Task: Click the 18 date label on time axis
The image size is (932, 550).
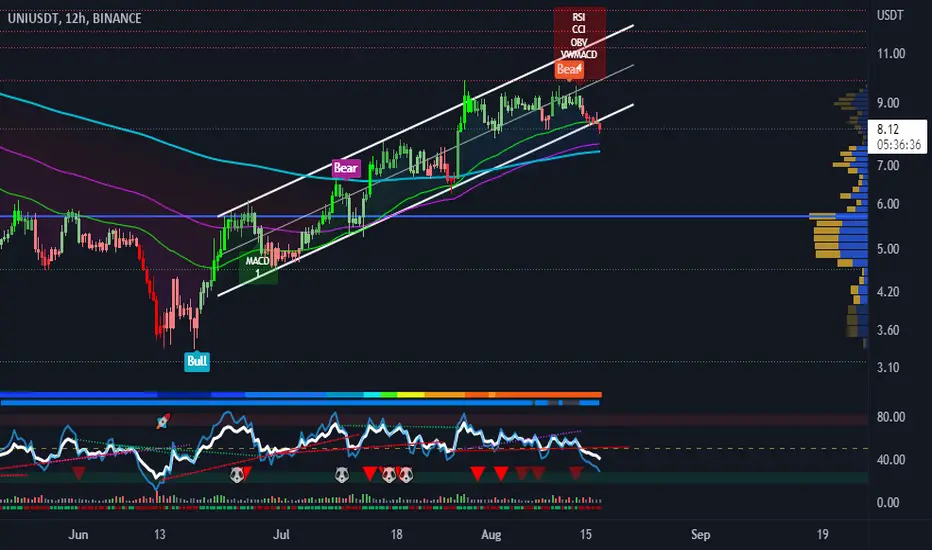Action: pos(396,534)
